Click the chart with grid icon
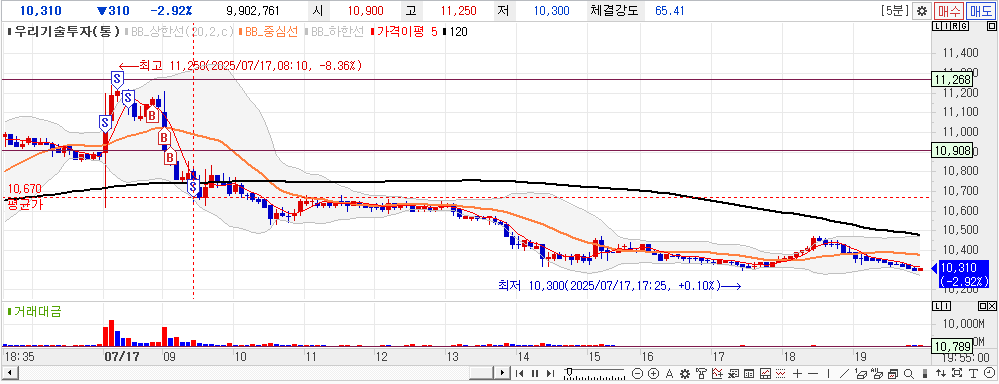Screen dimensions: 999x384 765,373
